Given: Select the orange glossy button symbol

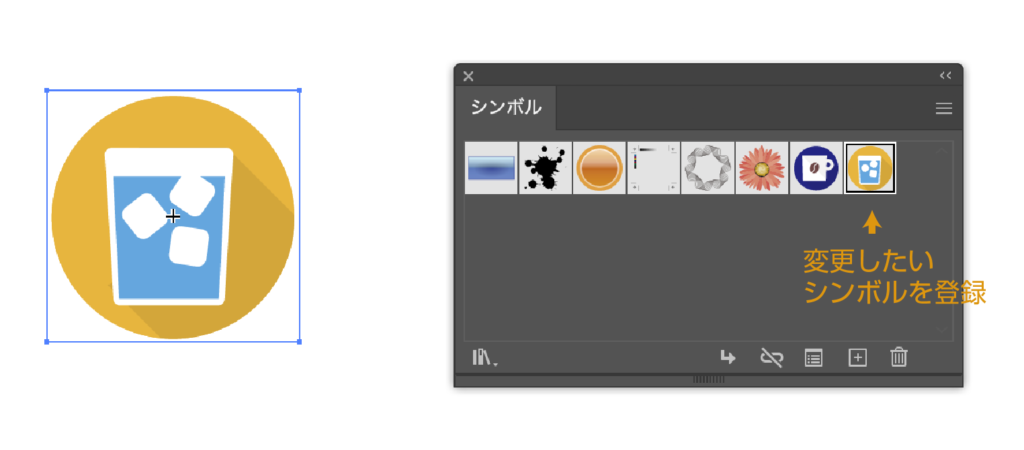Looking at the screenshot, I should tap(600, 168).
